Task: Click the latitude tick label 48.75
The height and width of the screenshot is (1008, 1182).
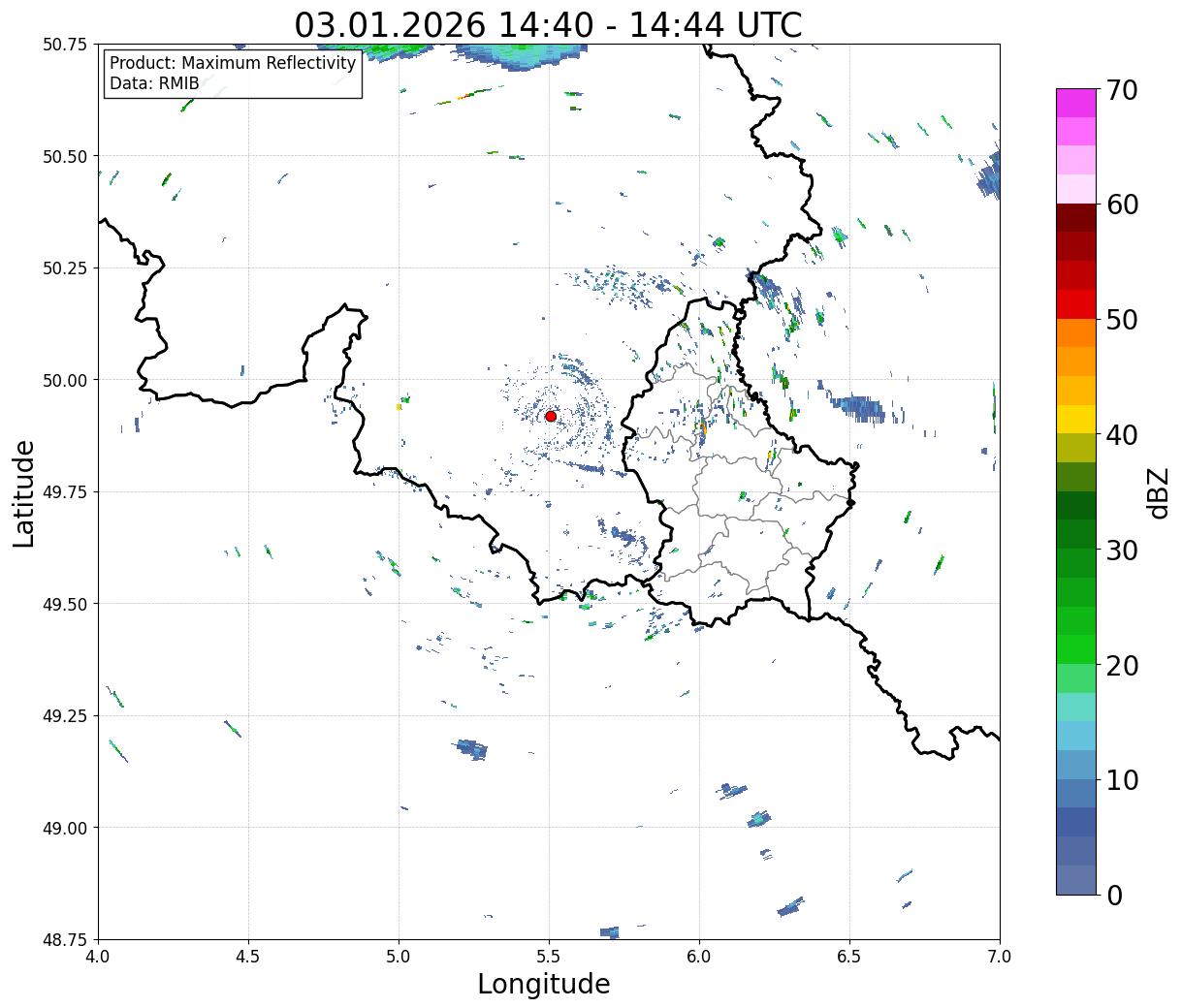Action: pos(65,939)
